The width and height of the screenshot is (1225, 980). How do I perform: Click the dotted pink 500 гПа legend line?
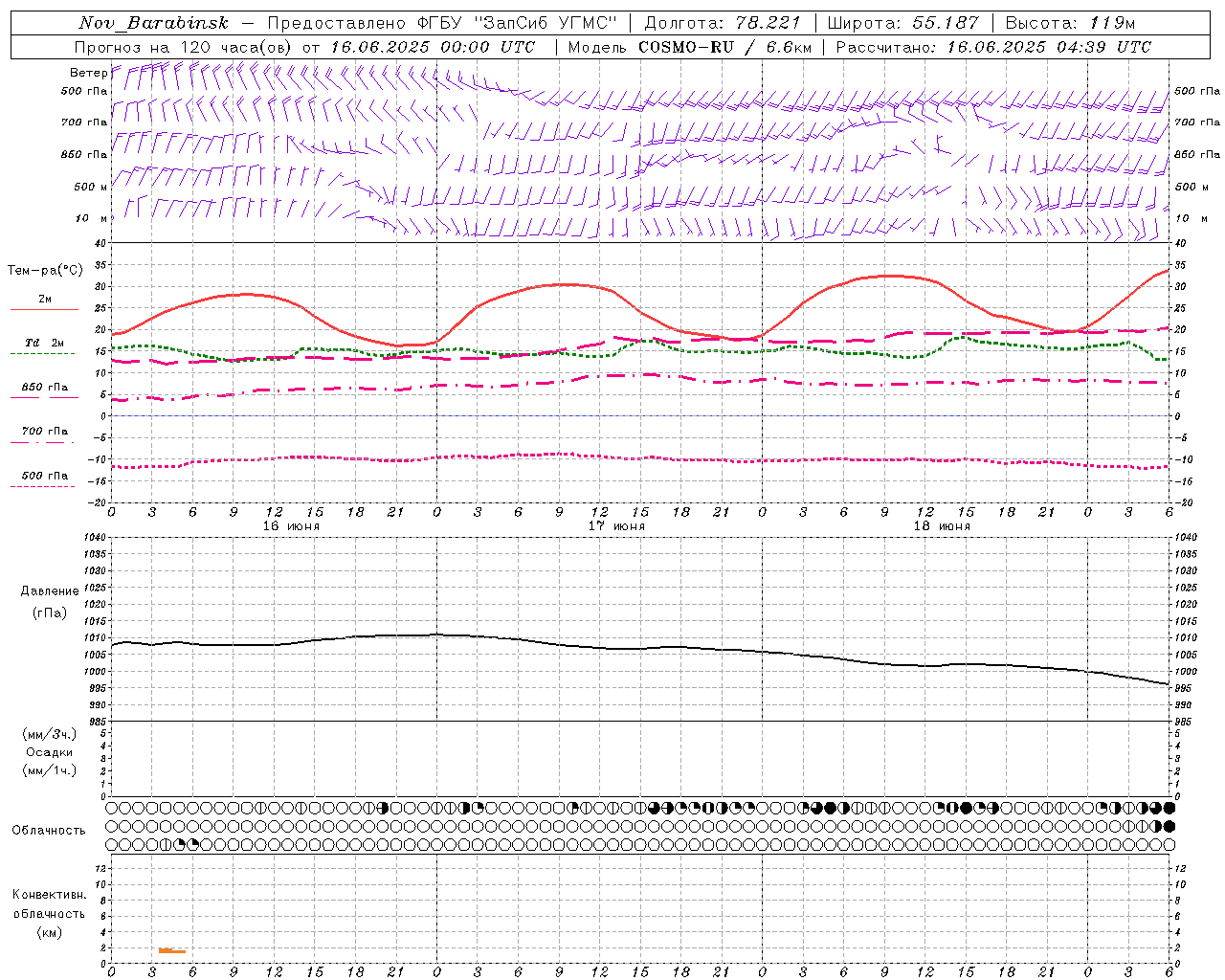point(42,486)
